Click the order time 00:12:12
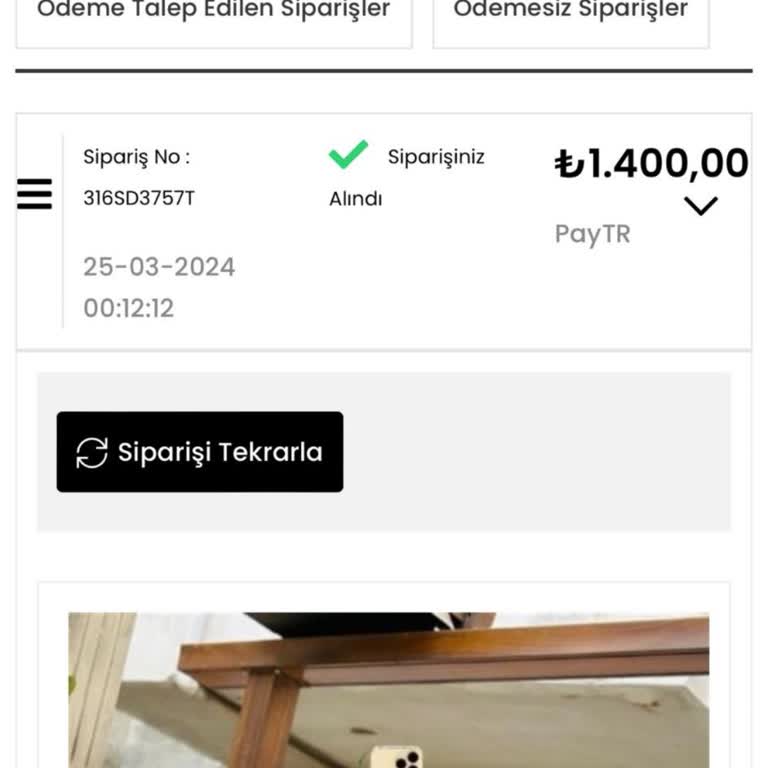Viewport: 768px width, 768px height. (x=129, y=308)
